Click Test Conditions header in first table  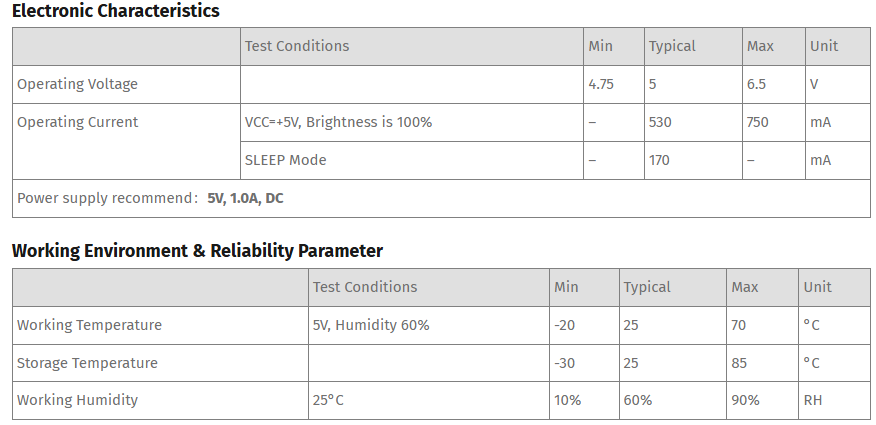[x=297, y=46]
